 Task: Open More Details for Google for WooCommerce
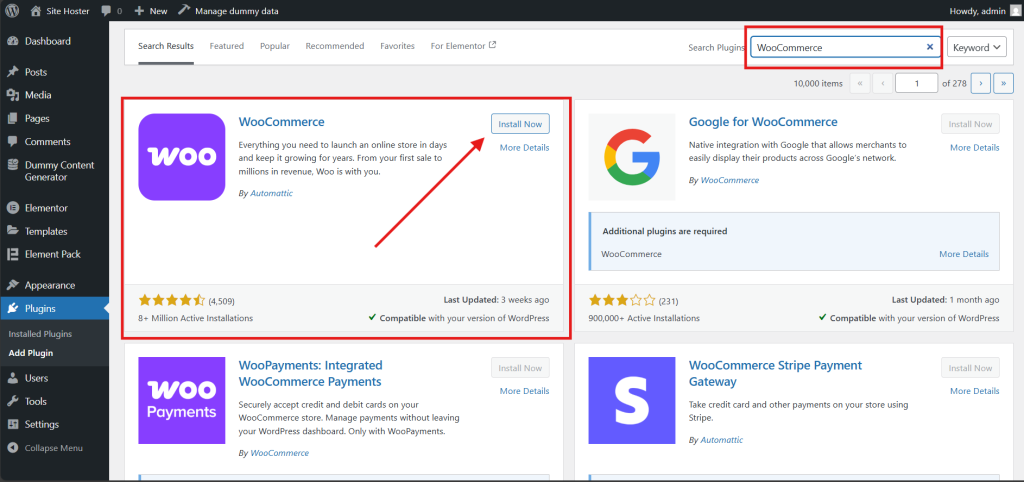click(x=974, y=148)
